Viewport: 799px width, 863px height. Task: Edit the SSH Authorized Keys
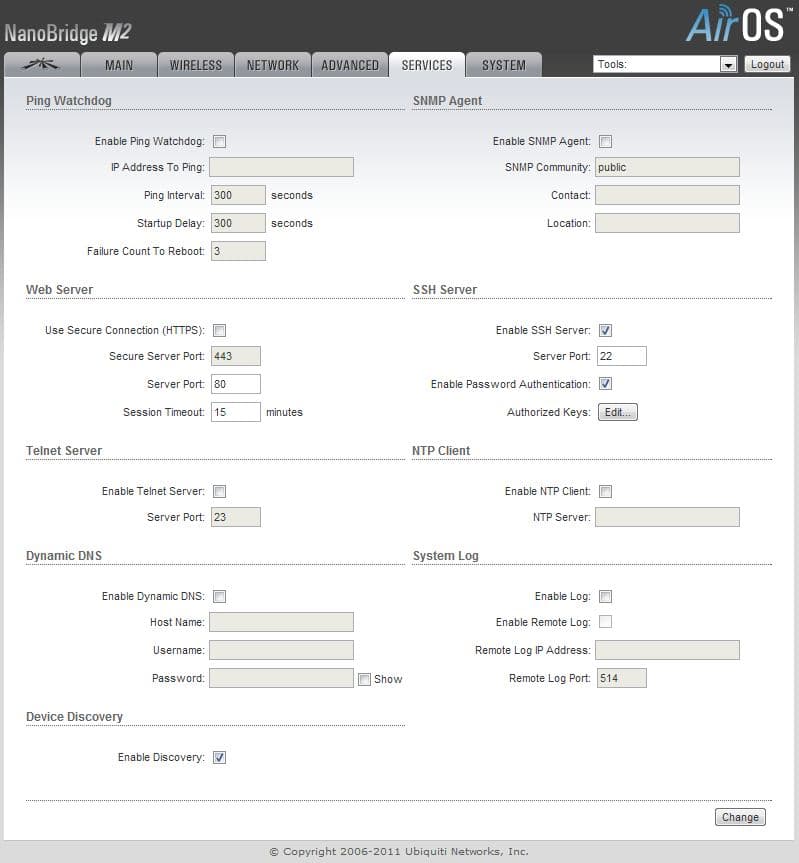(618, 412)
